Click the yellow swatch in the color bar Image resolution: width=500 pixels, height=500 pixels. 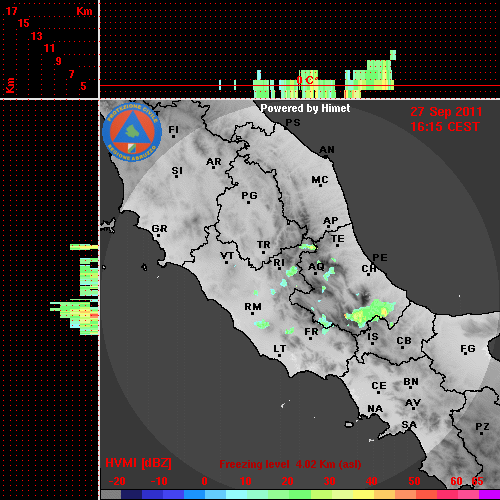364,495
